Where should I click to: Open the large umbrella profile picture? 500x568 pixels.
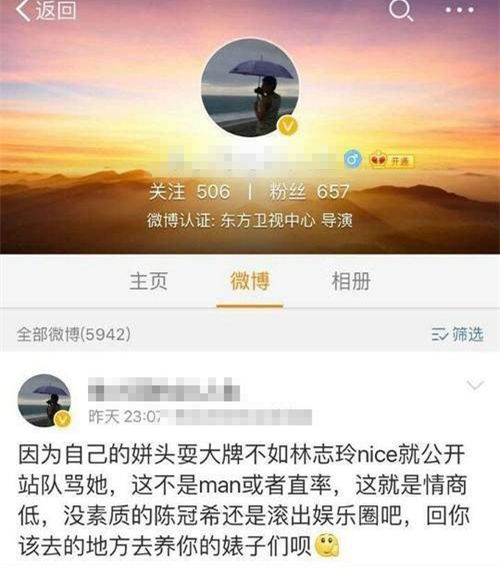point(250,88)
